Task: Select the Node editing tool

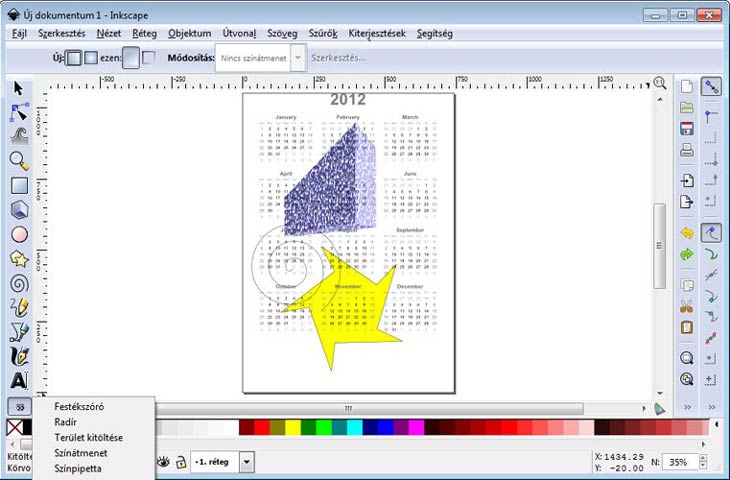Action: tap(19, 113)
